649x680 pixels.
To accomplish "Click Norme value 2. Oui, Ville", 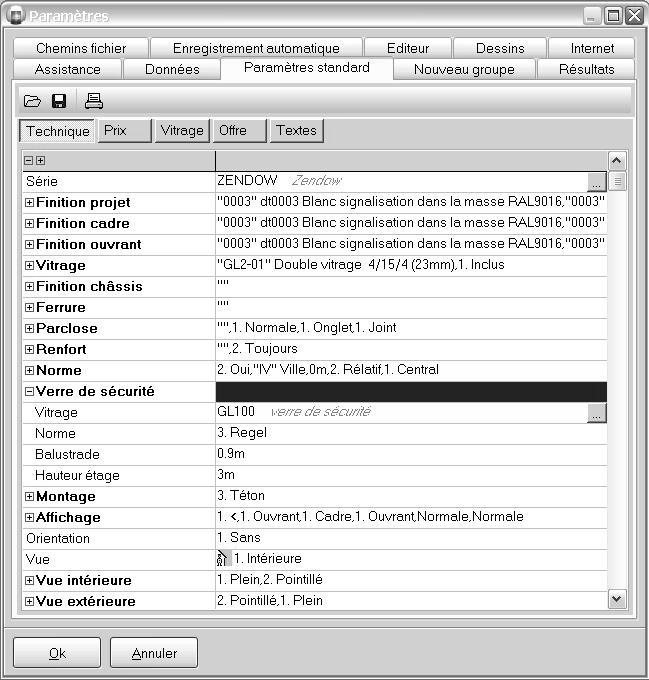I will click(411, 370).
